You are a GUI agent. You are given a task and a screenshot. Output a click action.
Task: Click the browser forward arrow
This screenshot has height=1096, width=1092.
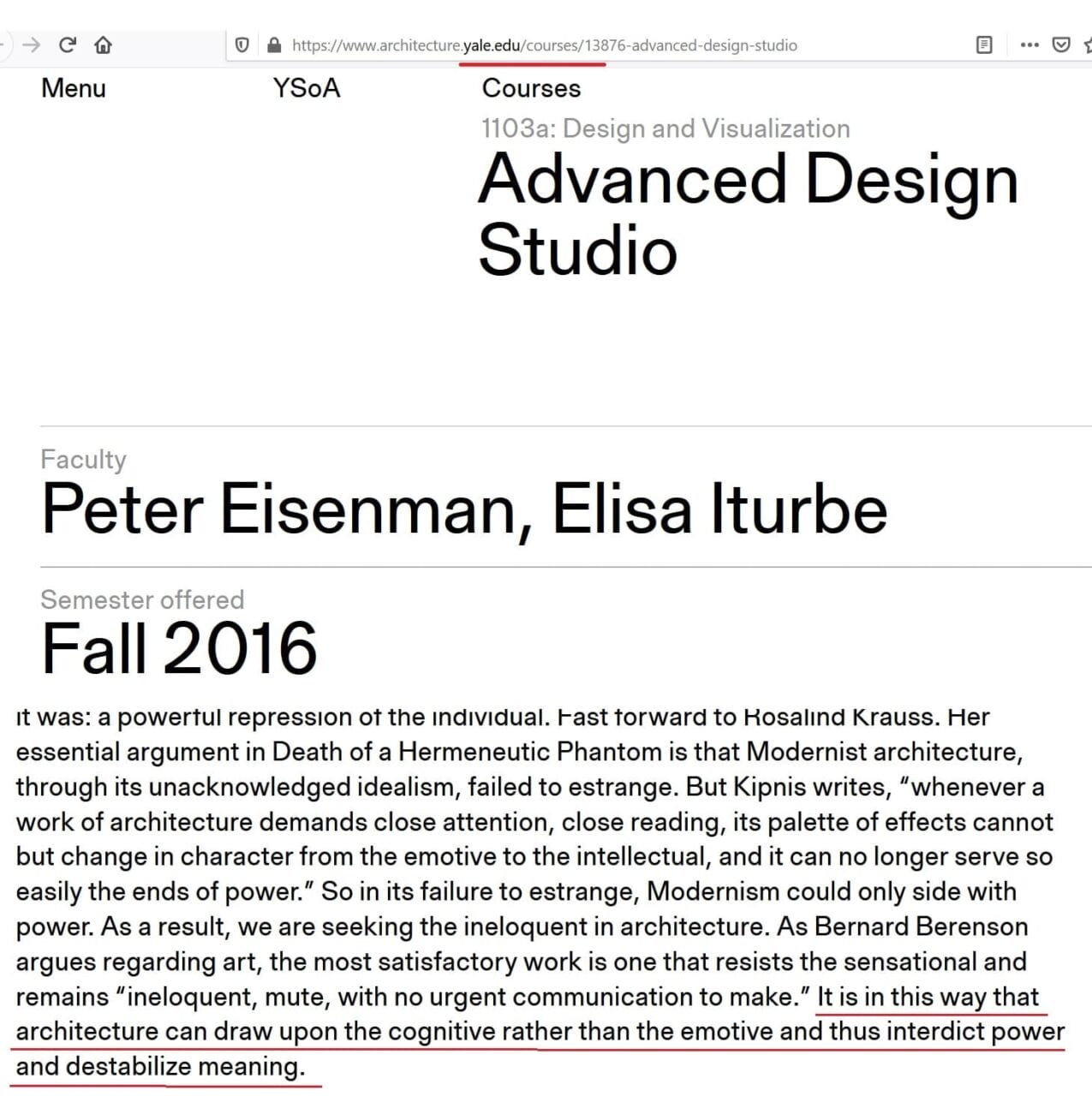(31, 45)
